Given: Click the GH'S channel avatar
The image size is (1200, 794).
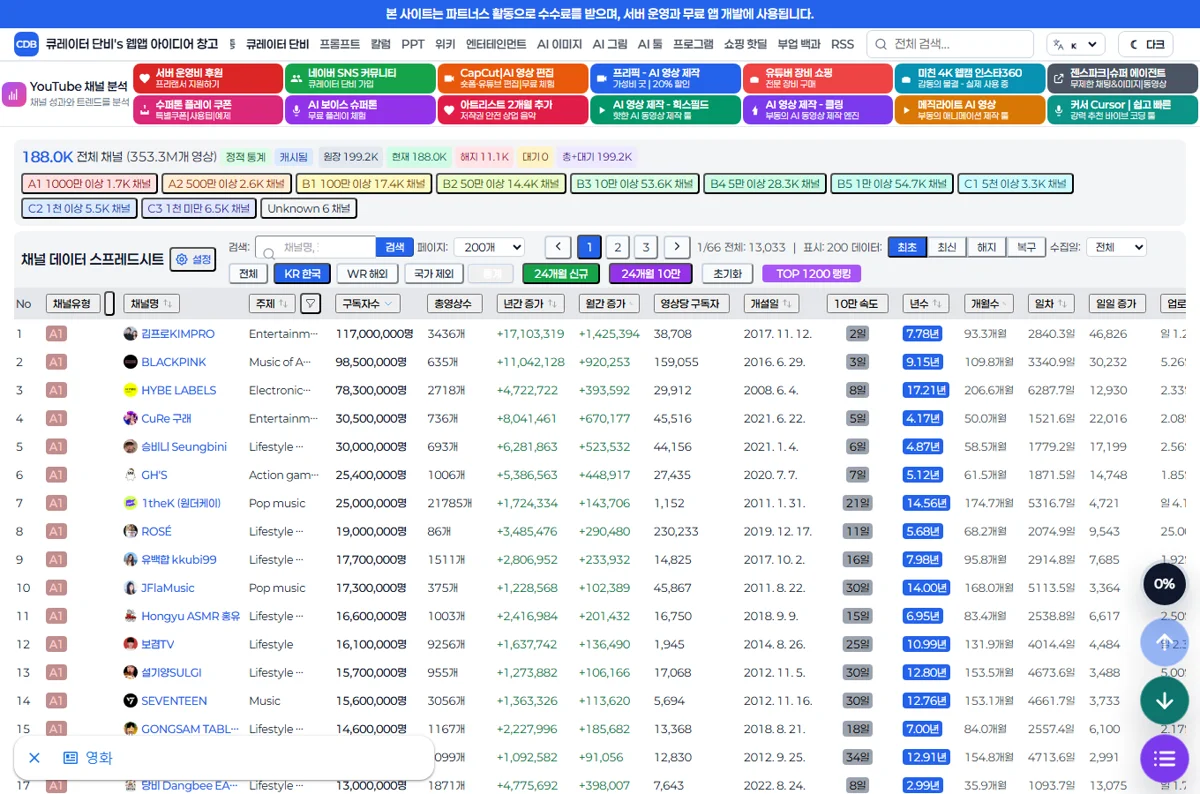Looking at the screenshot, I should pyautogui.click(x=130, y=474).
